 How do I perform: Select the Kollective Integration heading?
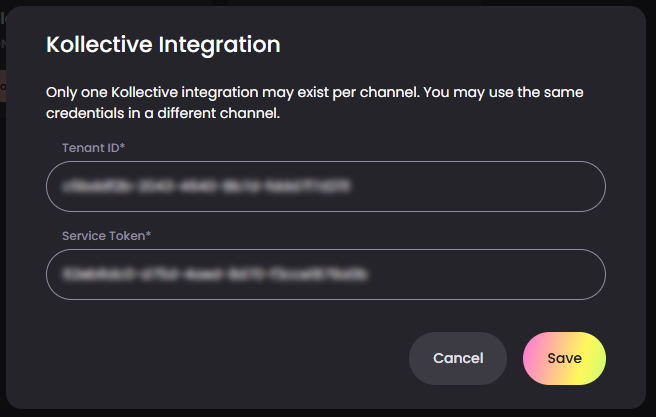(x=163, y=45)
